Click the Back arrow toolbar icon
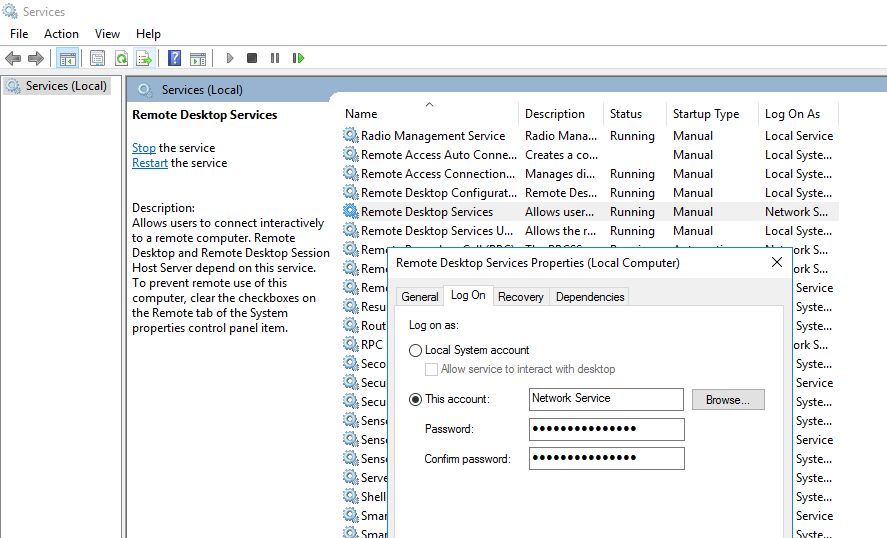 [12, 58]
